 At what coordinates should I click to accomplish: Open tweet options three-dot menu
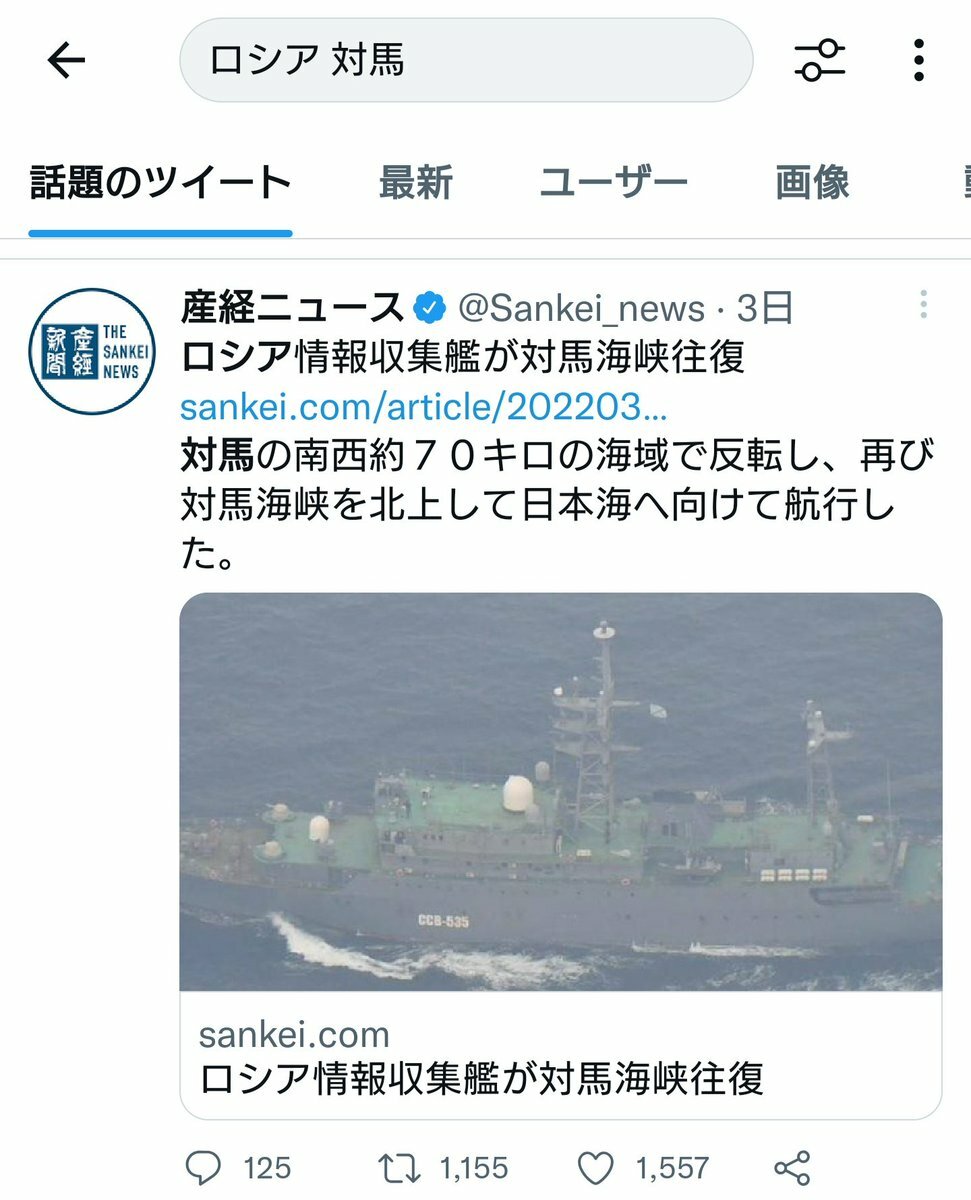[x=923, y=304]
